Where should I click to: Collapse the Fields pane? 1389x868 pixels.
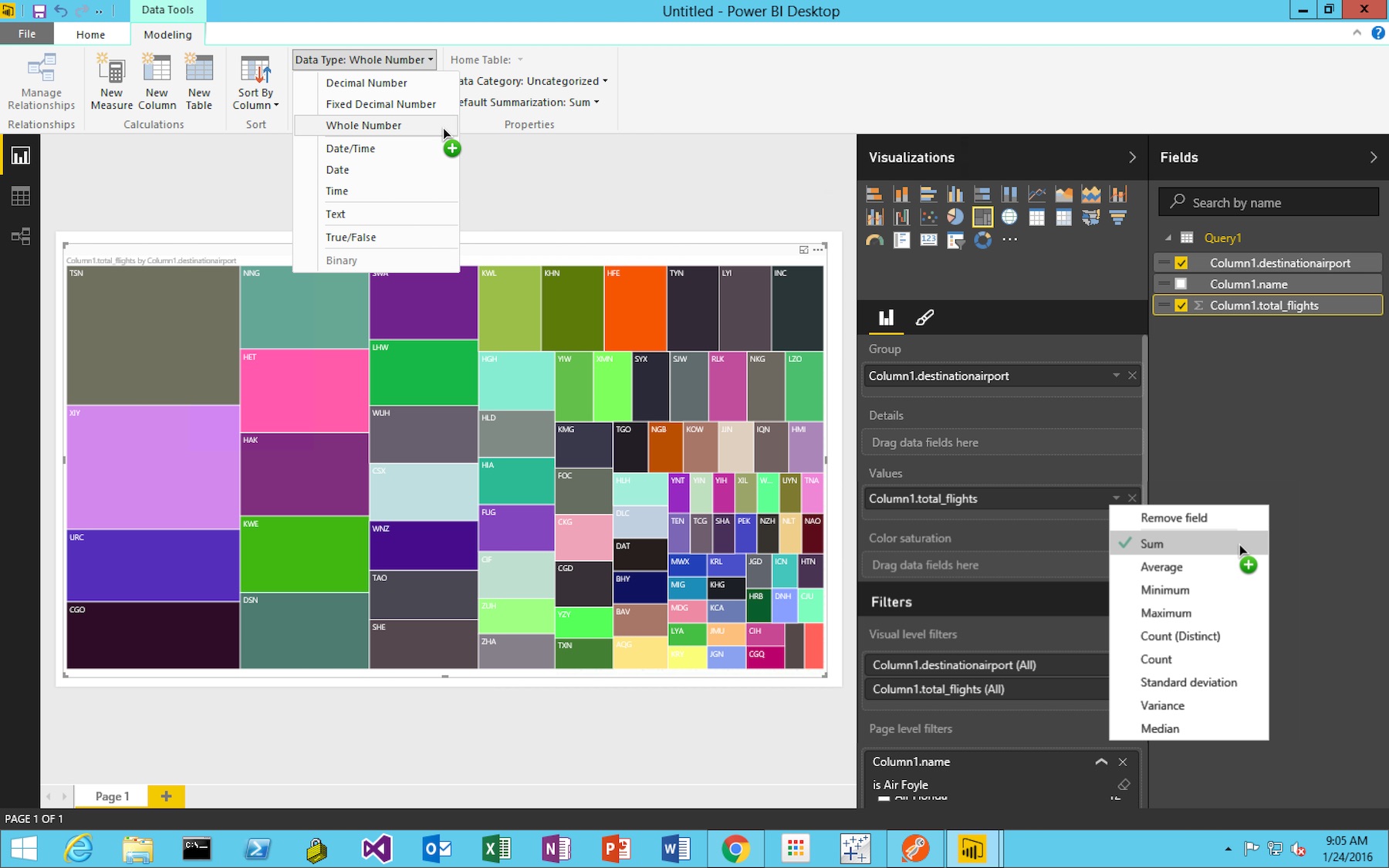pyautogui.click(x=1373, y=157)
